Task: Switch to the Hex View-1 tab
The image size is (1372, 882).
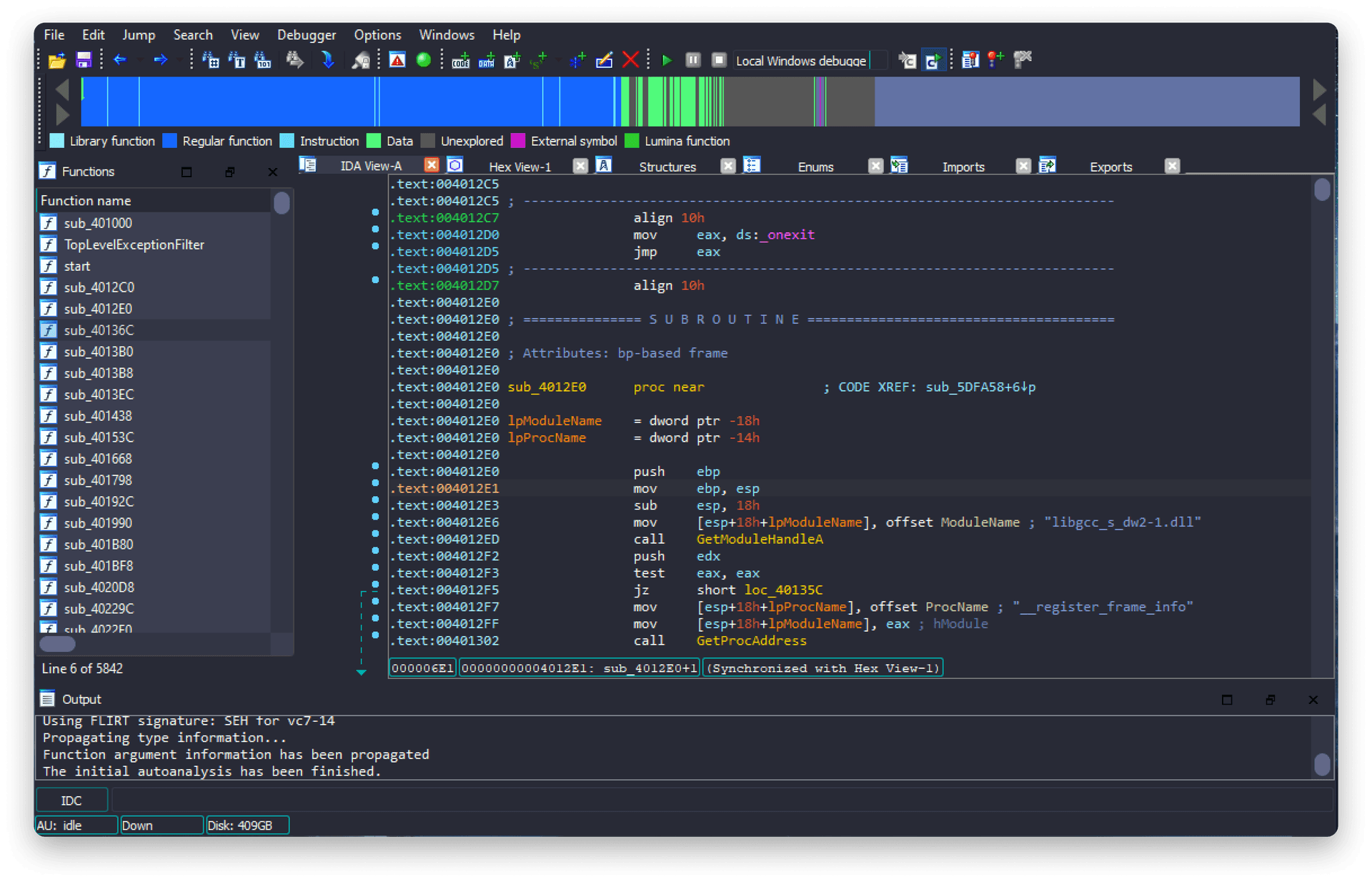Action: pos(520,166)
